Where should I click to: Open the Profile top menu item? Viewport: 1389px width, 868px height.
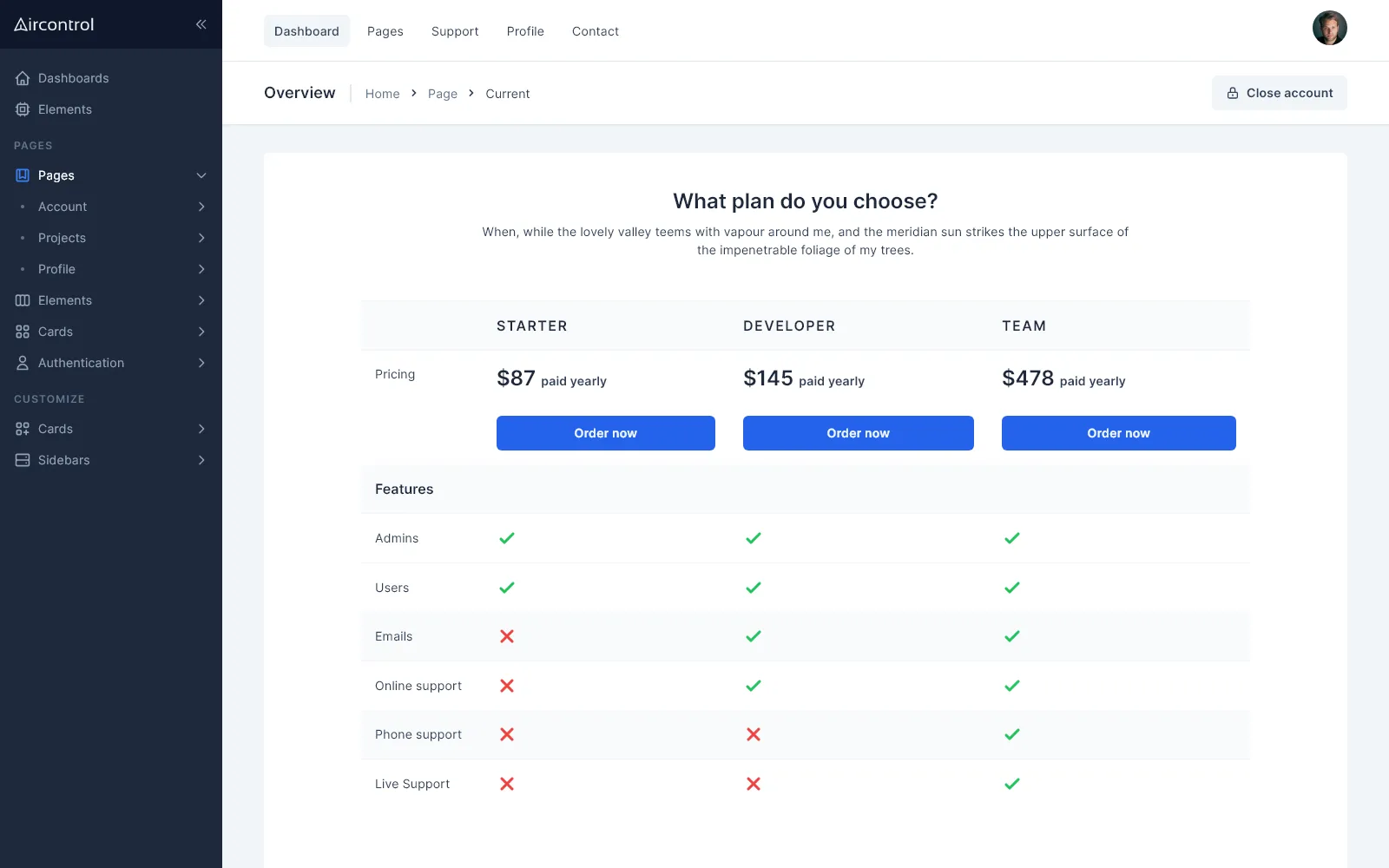coord(525,31)
